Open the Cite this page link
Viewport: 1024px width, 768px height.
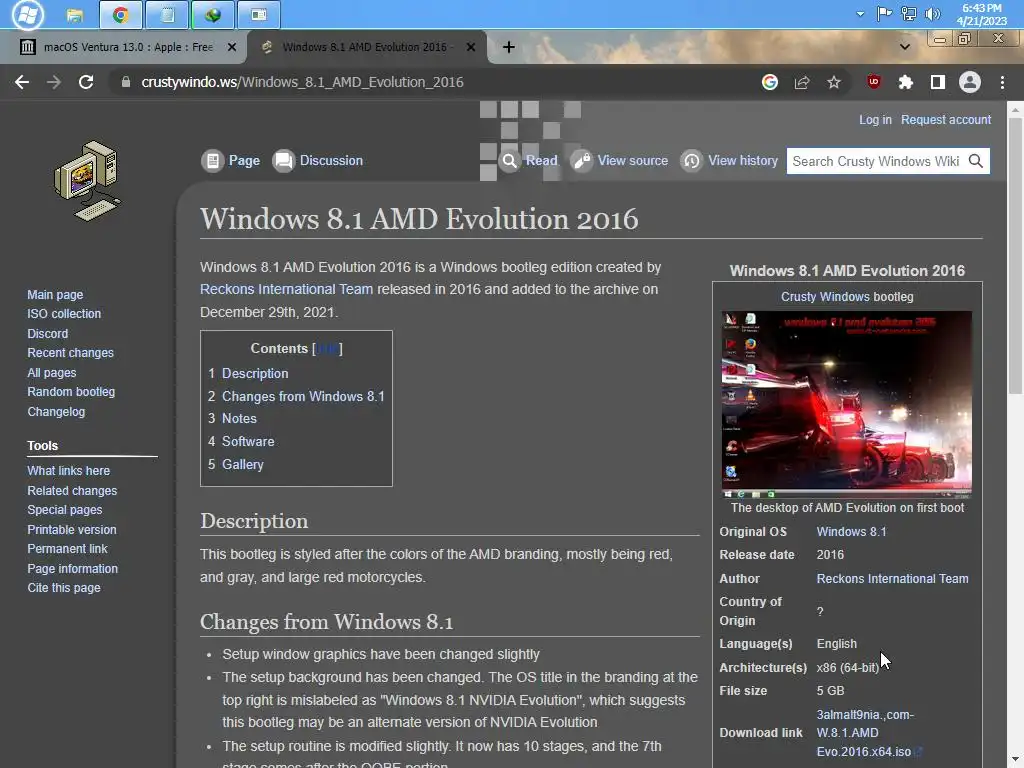(64, 588)
